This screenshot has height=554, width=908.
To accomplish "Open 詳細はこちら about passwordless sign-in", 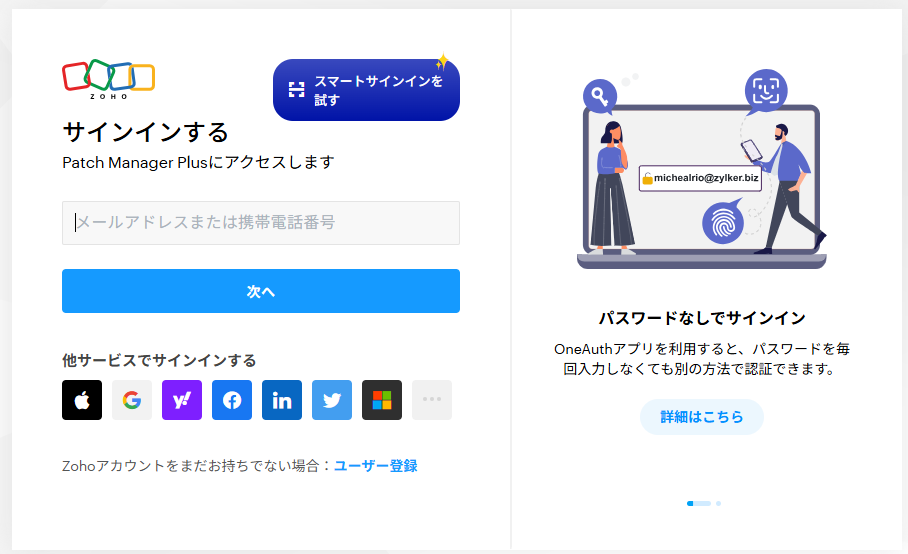I will [702, 417].
